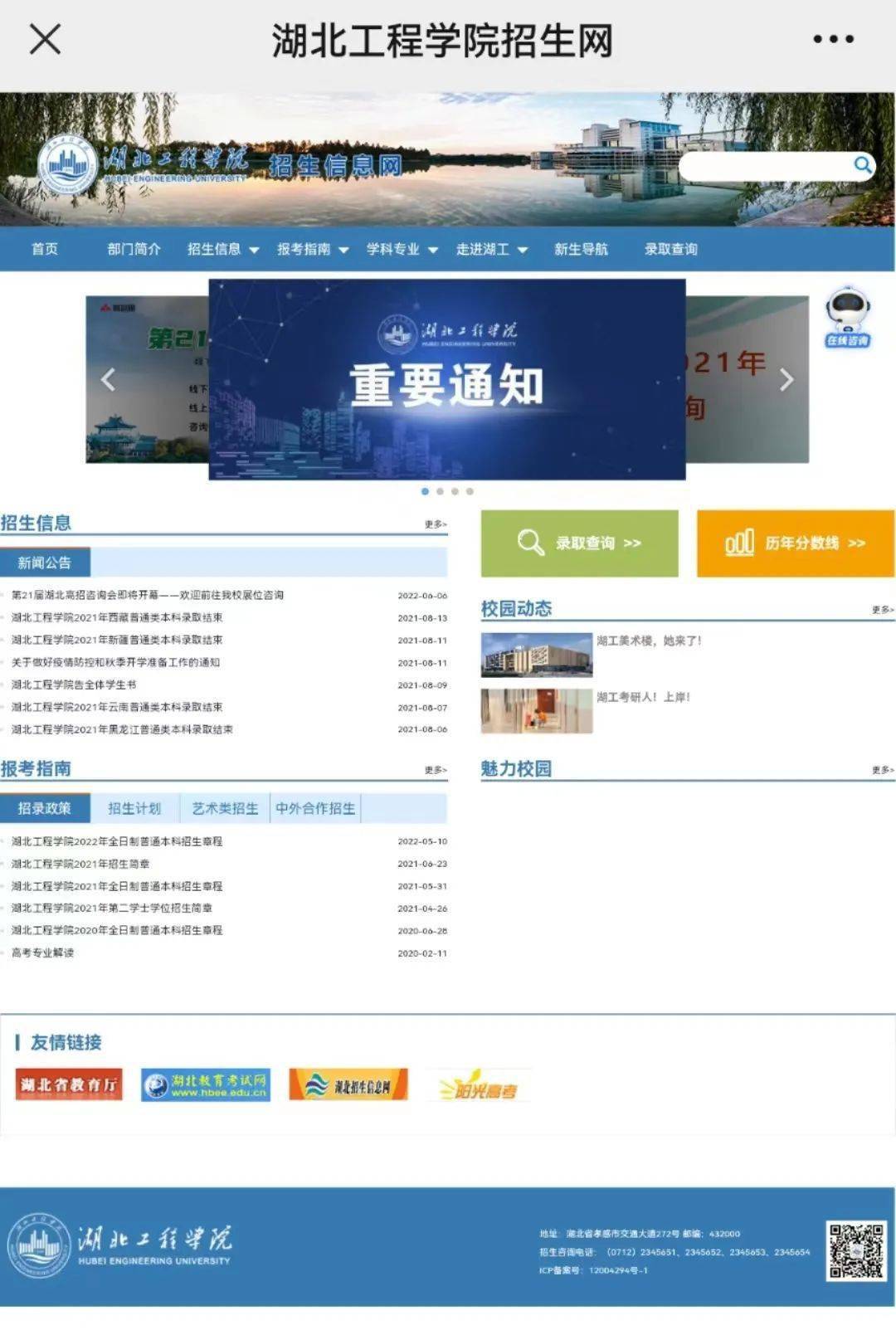Open the 湖北省教育厅 link banner

coord(69,1084)
